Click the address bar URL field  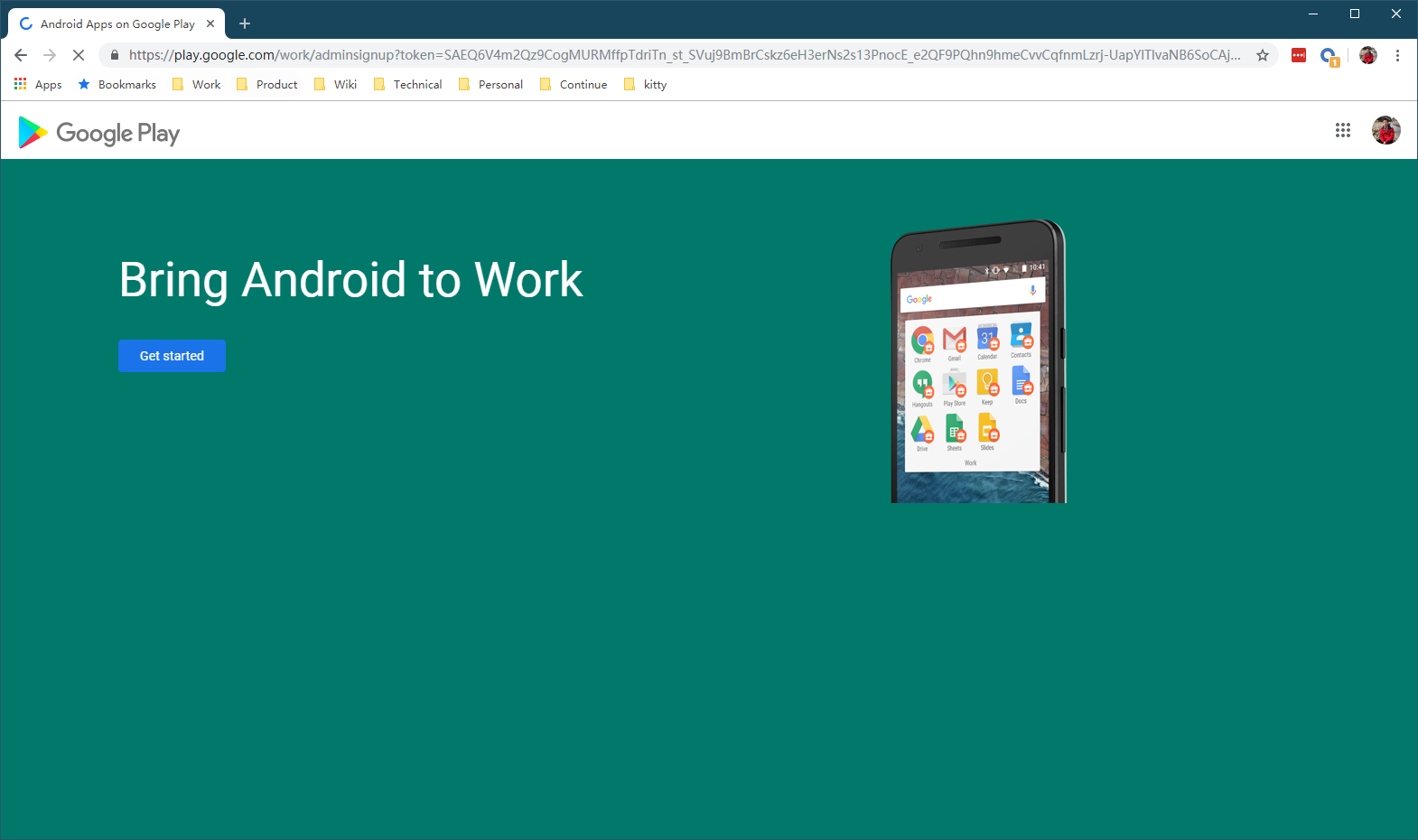pos(685,55)
